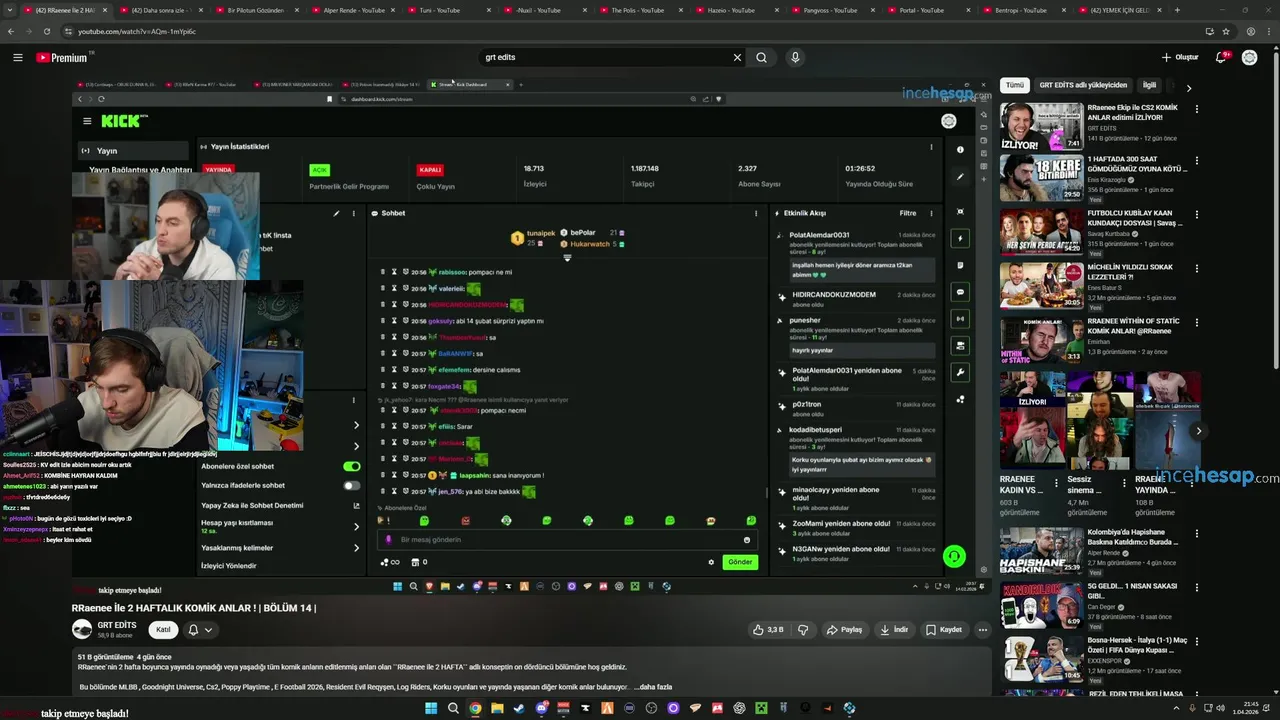
Task: Save the video with Kaydet
Action: [944, 630]
